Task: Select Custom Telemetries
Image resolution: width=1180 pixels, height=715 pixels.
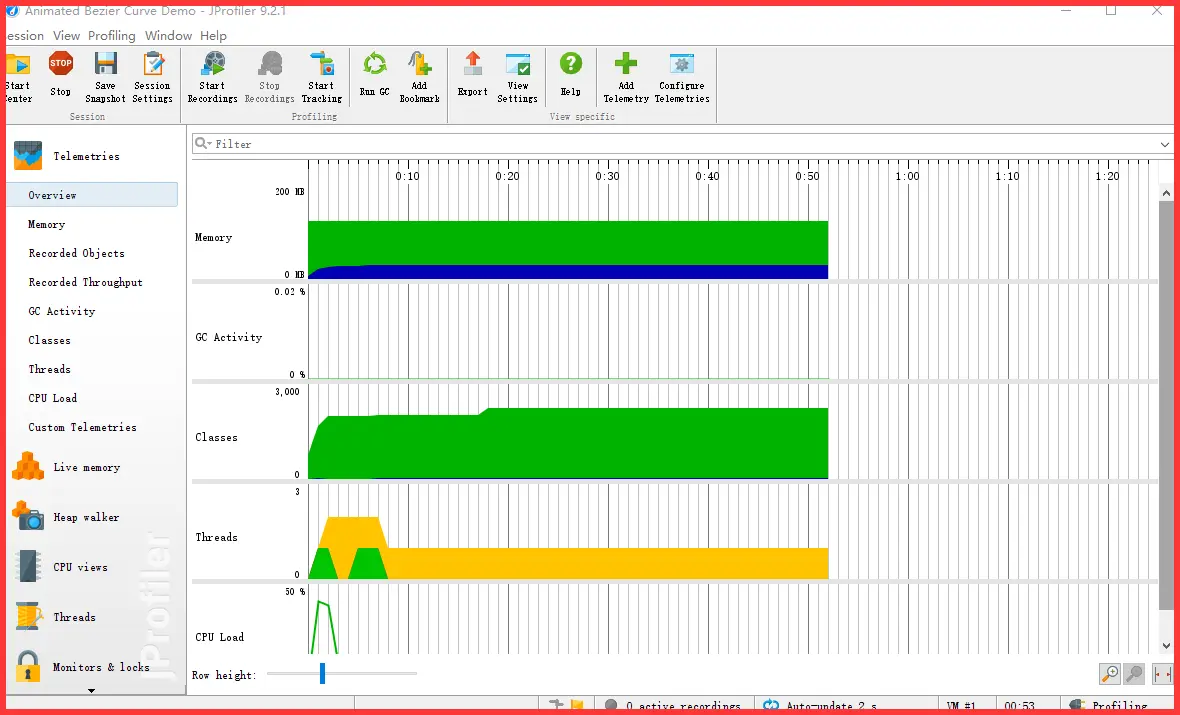Action: click(83, 427)
